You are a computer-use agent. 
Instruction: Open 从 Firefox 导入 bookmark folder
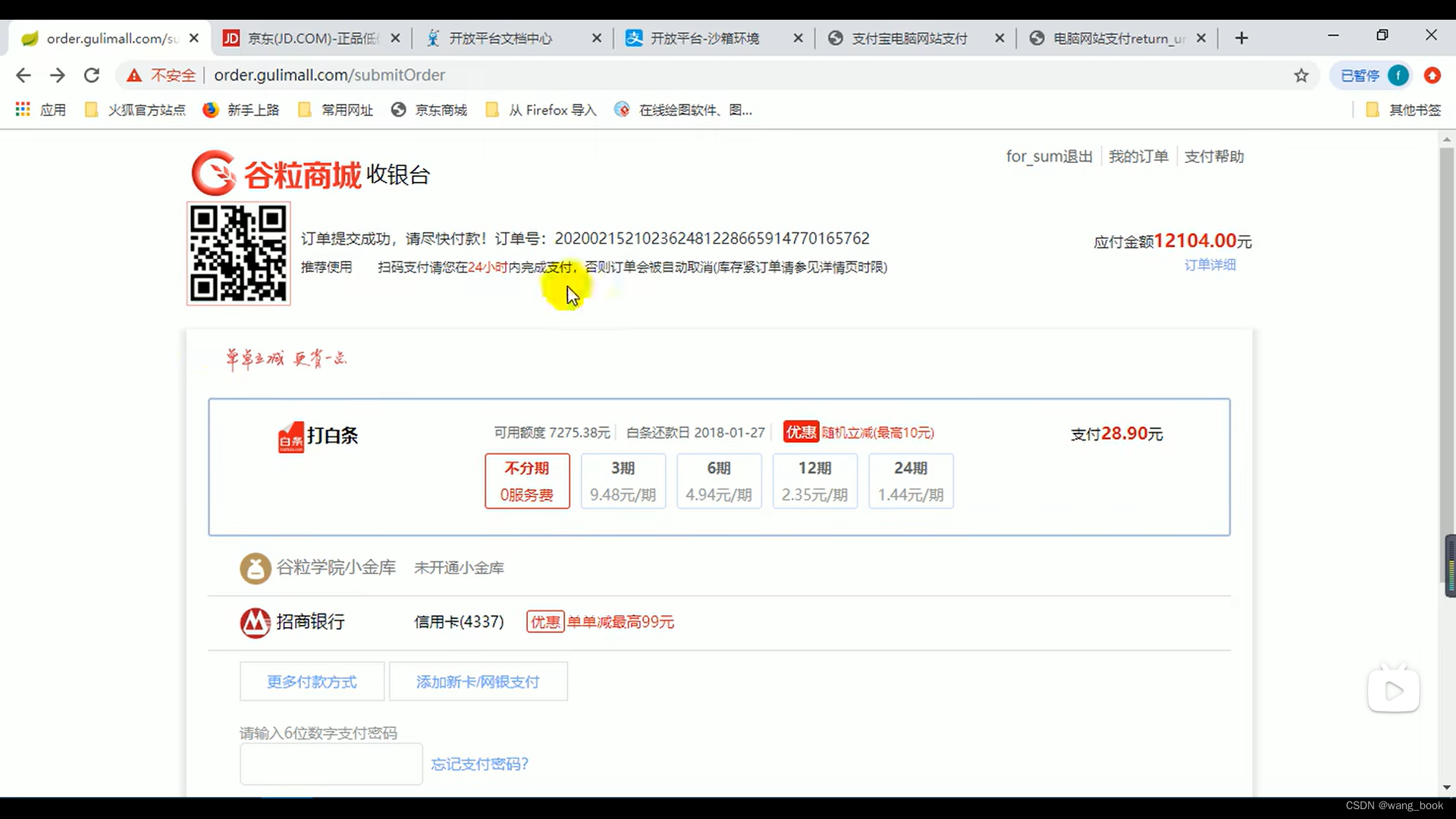(x=541, y=110)
